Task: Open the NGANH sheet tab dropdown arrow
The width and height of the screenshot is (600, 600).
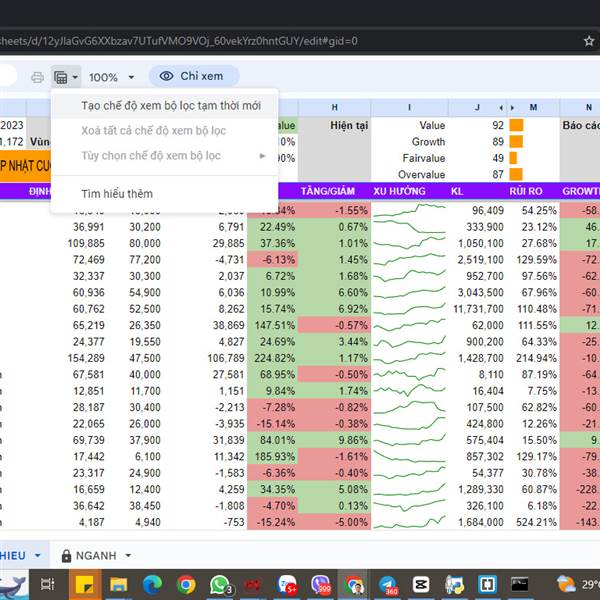Action: 132,556
